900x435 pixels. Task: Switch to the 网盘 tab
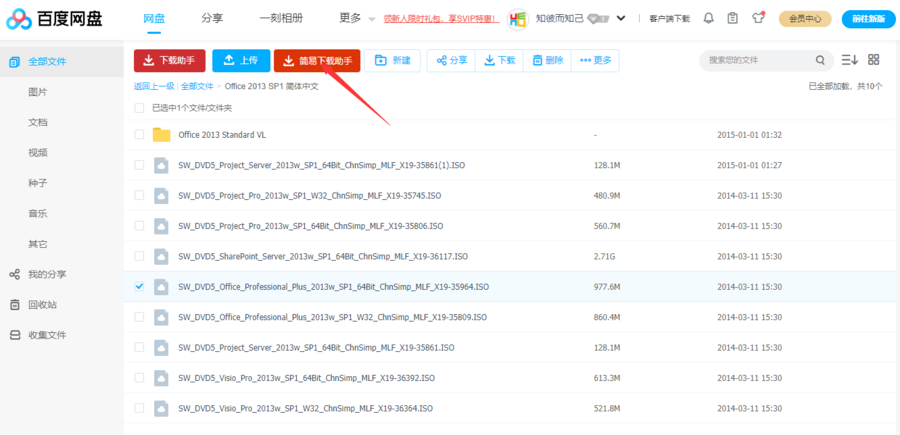pos(154,18)
